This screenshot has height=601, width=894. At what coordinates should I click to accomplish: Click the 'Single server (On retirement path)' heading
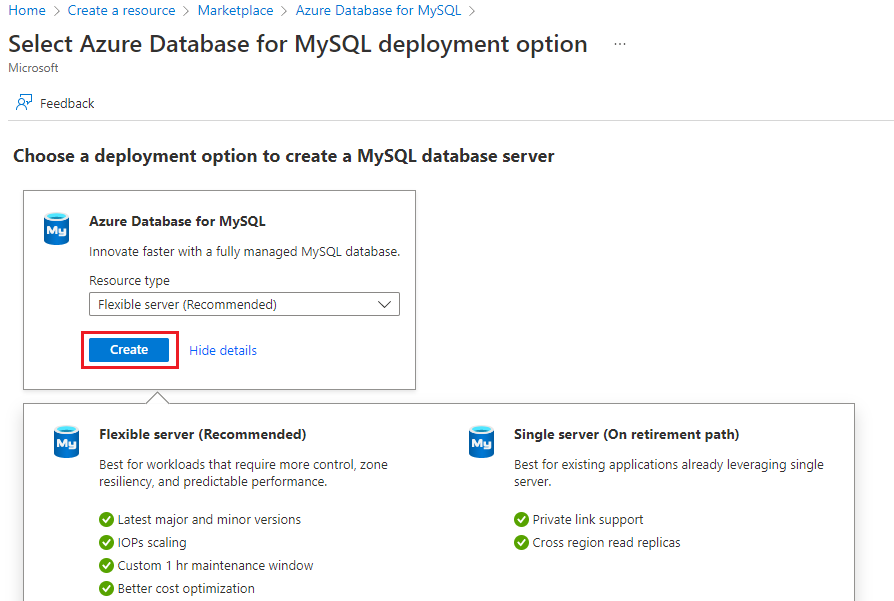click(x=627, y=434)
